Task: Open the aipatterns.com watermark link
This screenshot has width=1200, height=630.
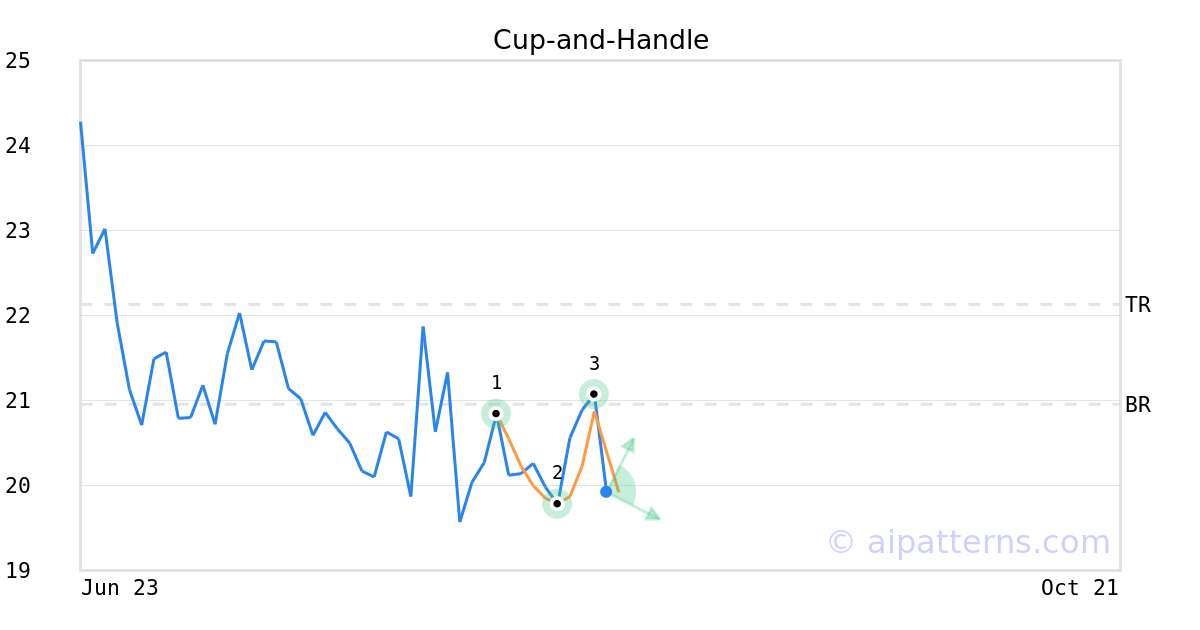Action: 968,542
